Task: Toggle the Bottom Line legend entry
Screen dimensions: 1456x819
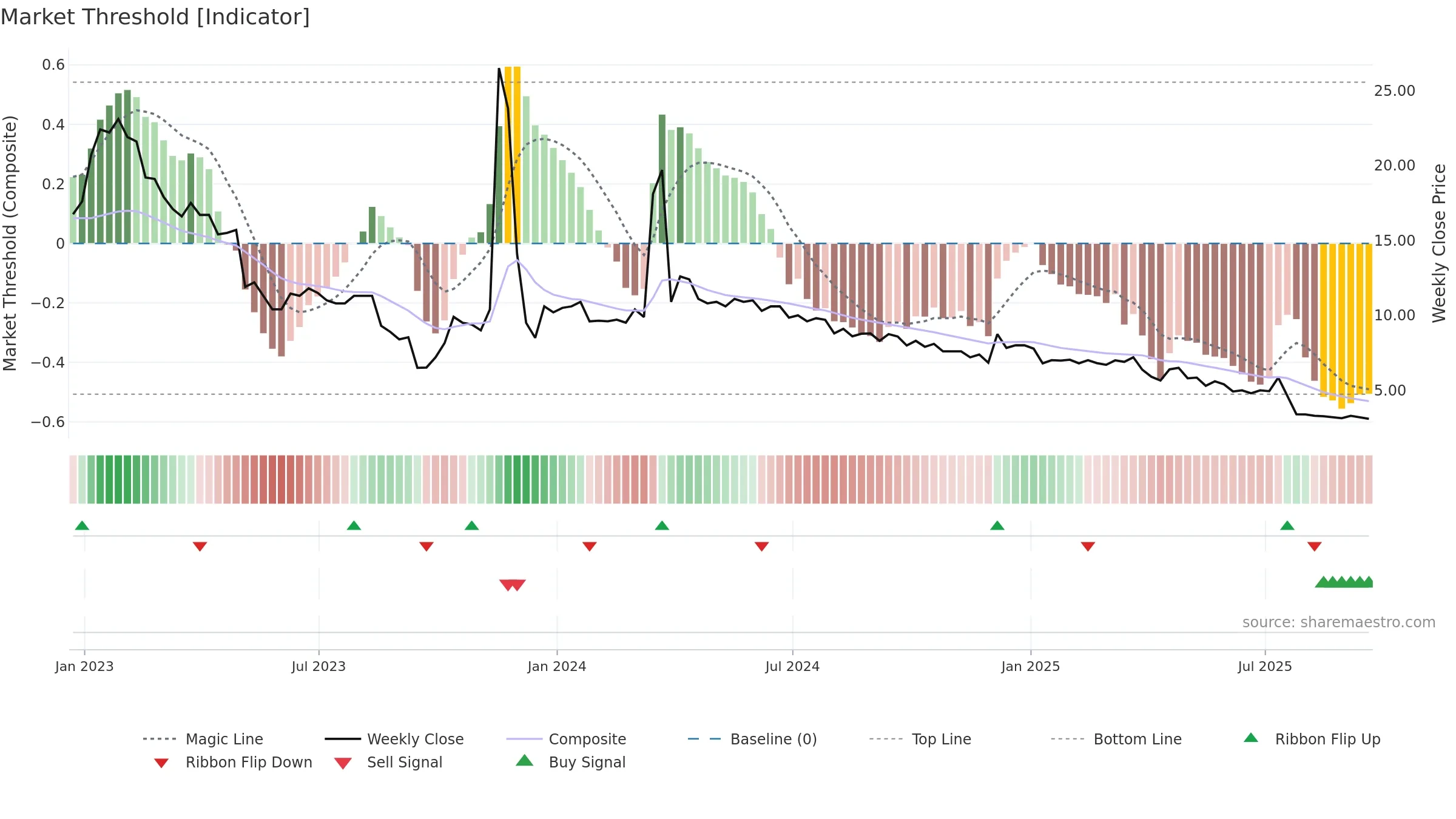Action: (1116, 739)
